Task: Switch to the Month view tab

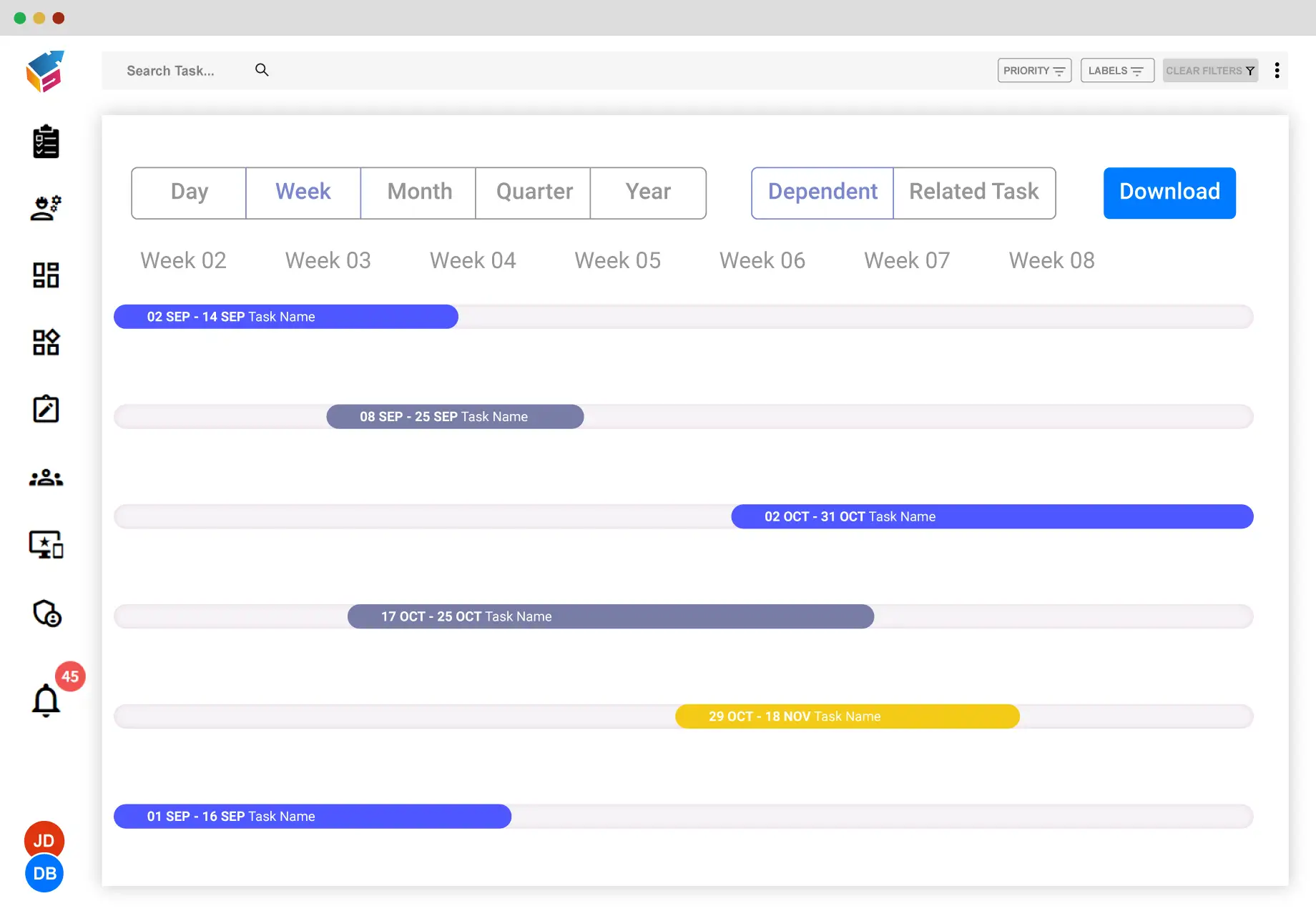Action: pos(419,192)
